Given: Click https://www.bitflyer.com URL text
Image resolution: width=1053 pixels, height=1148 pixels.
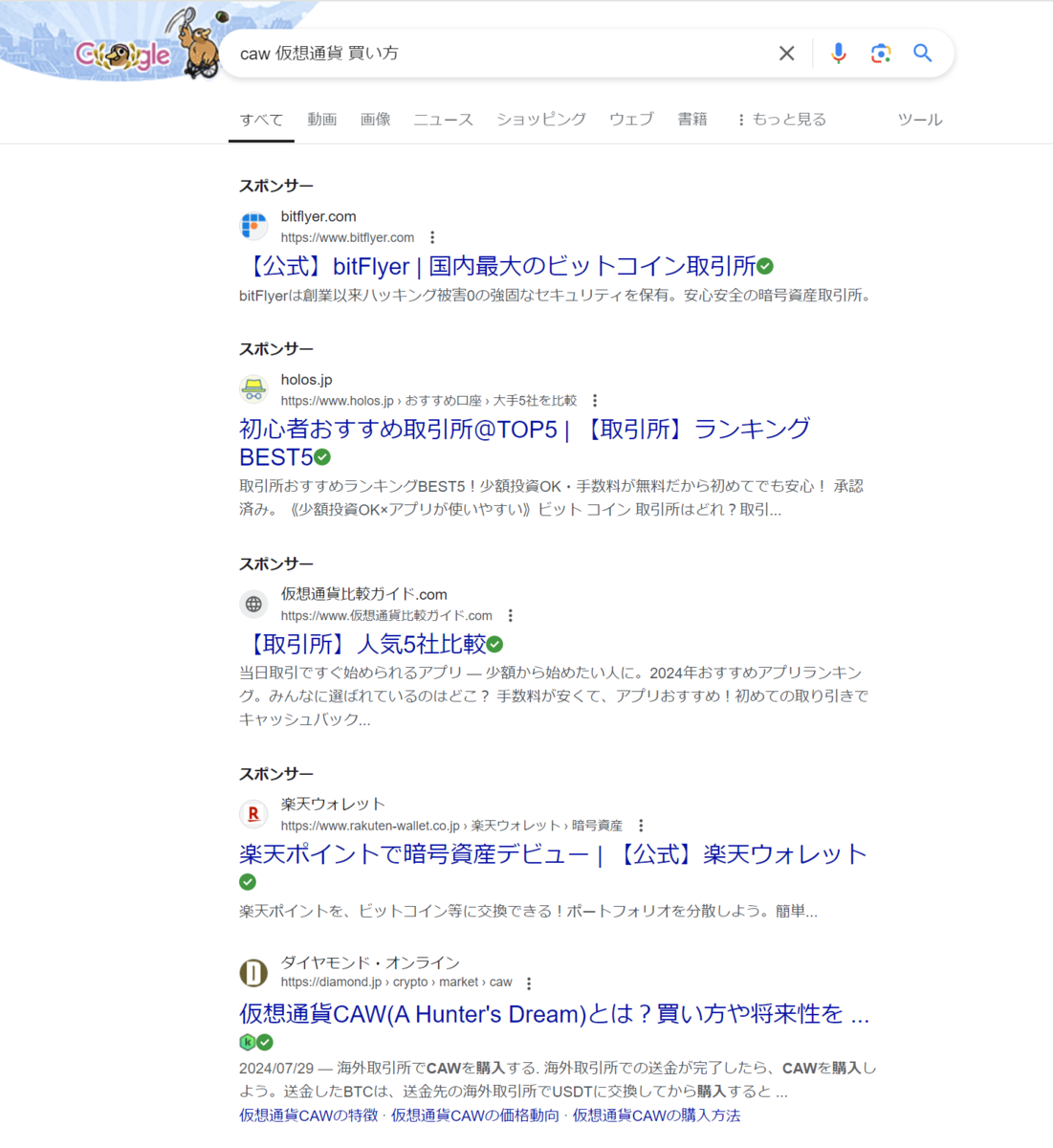Looking at the screenshot, I should click(x=347, y=237).
